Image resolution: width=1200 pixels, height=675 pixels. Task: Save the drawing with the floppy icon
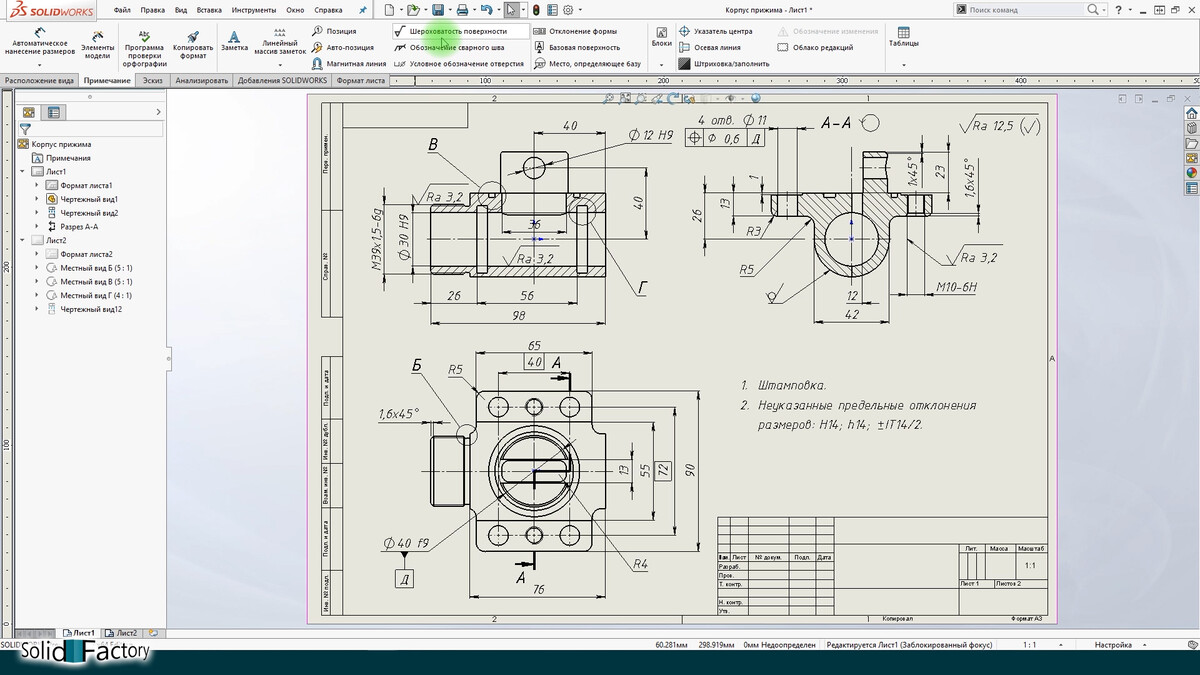click(x=438, y=9)
